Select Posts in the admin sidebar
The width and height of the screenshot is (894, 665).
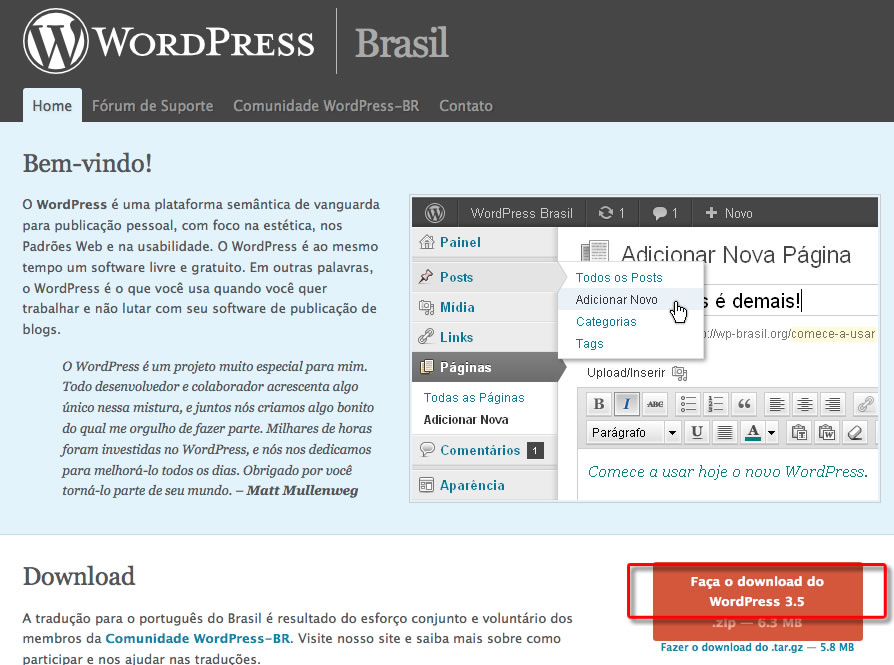[456, 277]
